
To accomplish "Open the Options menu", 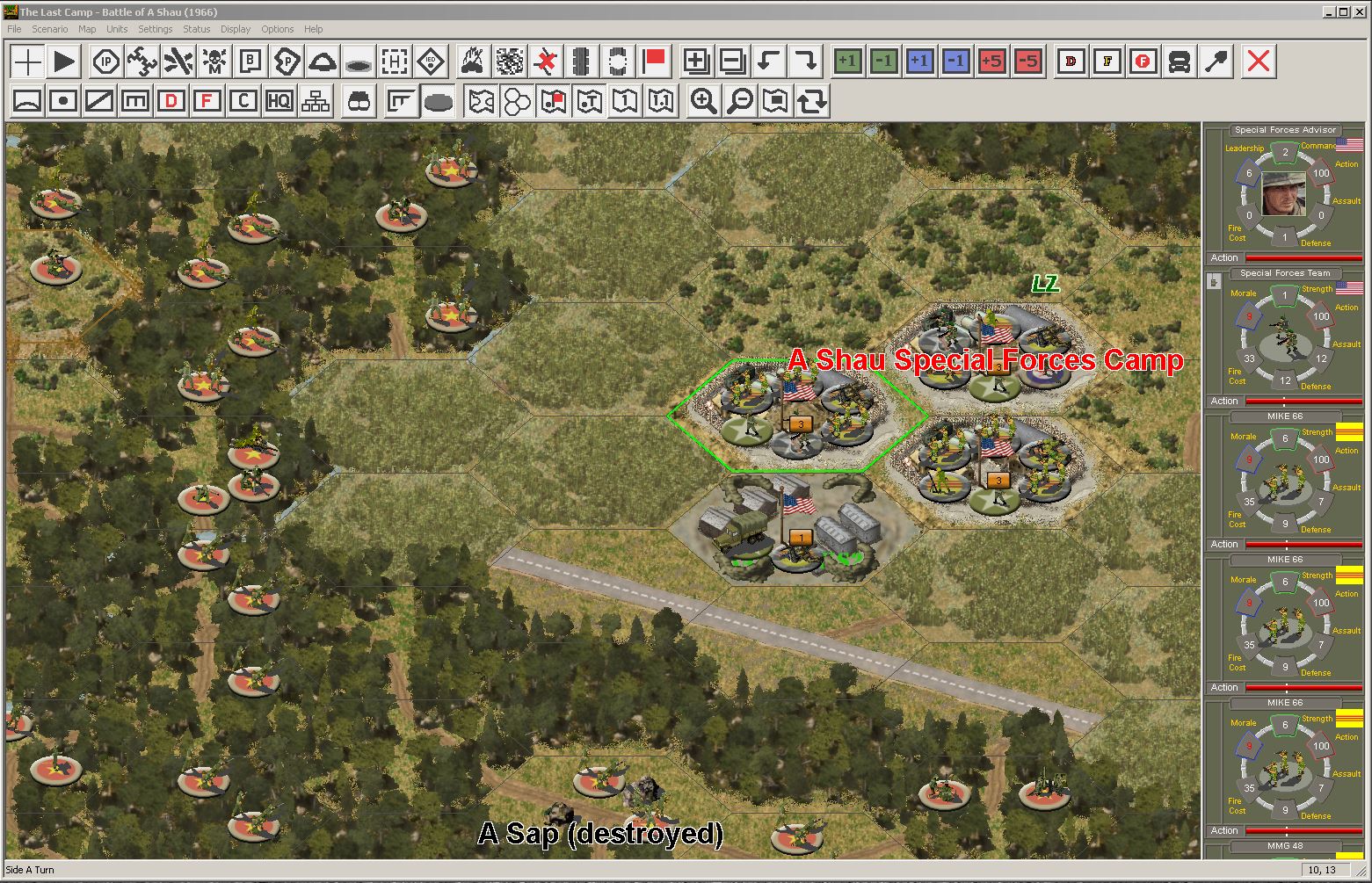I will point(278,29).
